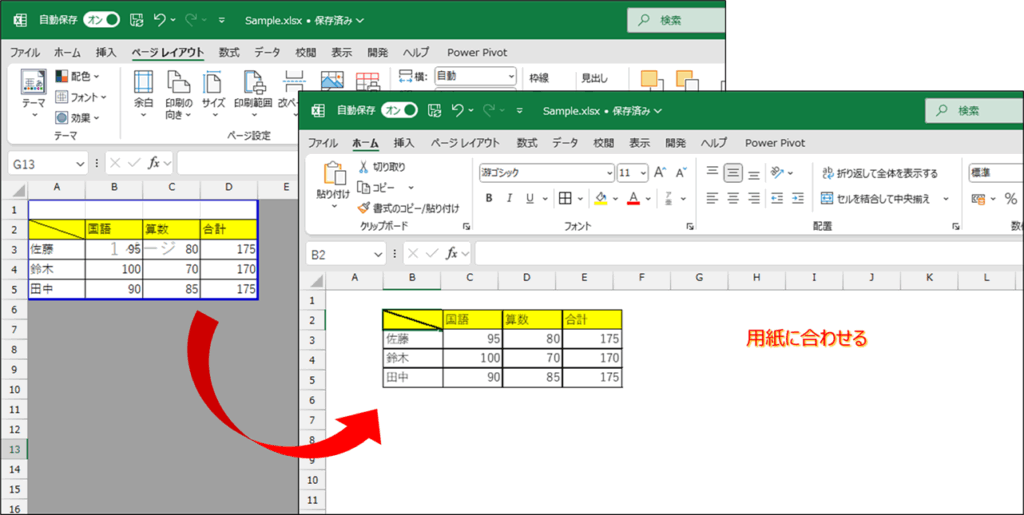Open 効果 effects dropdown in back window
1024x515 pixels.
pos(77,118)
